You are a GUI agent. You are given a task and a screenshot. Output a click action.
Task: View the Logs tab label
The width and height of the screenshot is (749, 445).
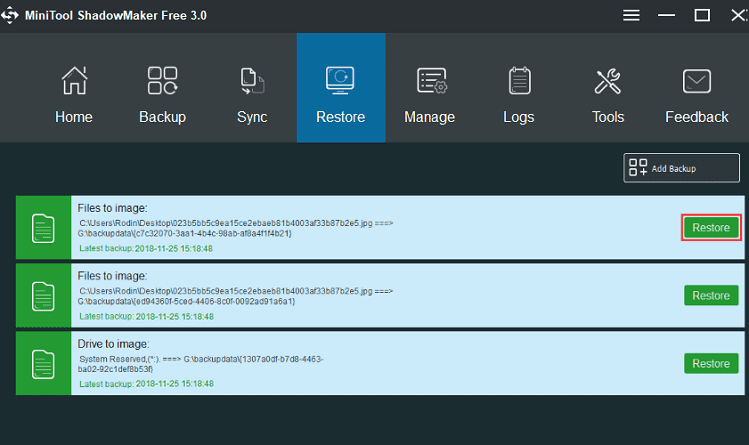(519, 117)
